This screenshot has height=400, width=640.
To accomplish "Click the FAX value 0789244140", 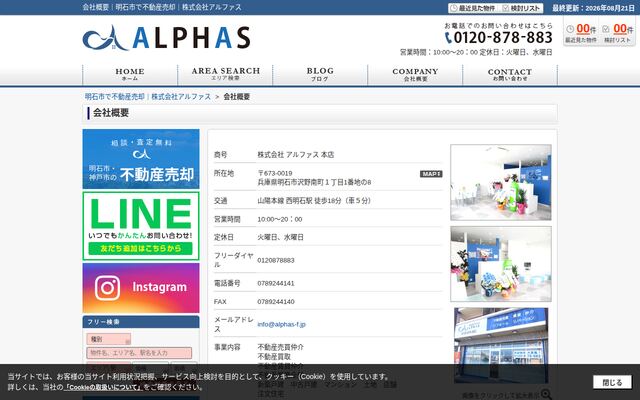I will click(x=276, y=302).
